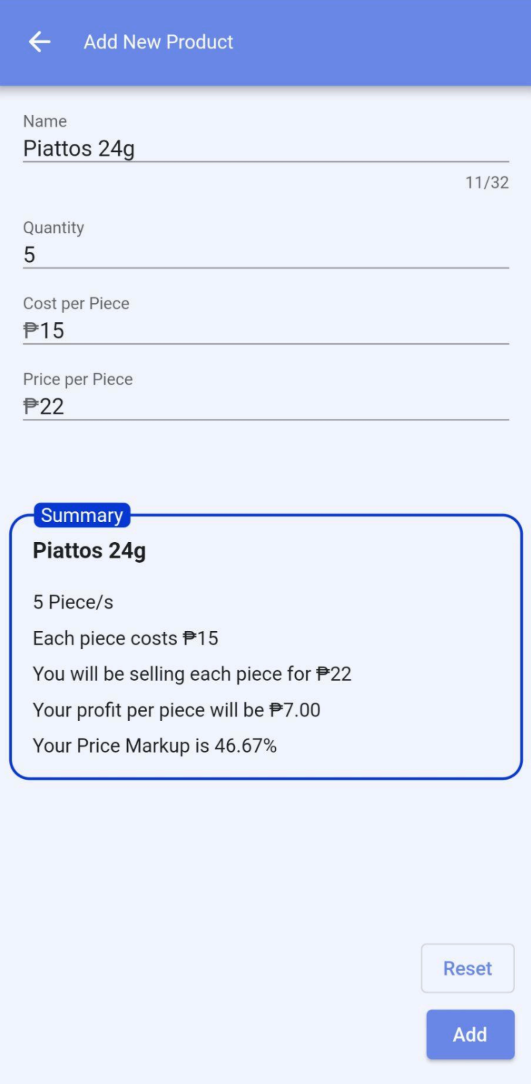
Task: Click the Summary badge label
Action: pyautogui.click(x=82, y=515)
